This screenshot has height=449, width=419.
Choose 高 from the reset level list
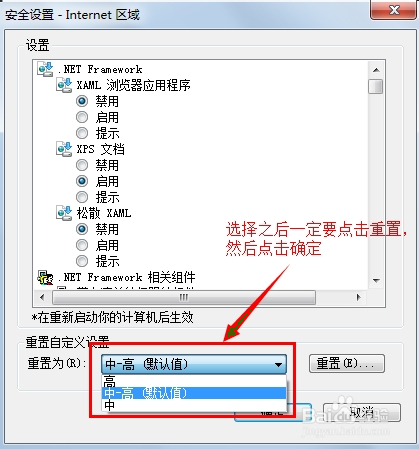194,381
